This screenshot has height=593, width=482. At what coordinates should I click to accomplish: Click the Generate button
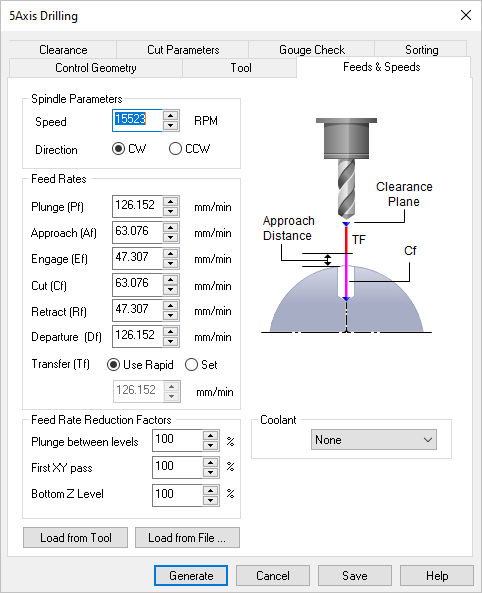(x=191, y=576)
